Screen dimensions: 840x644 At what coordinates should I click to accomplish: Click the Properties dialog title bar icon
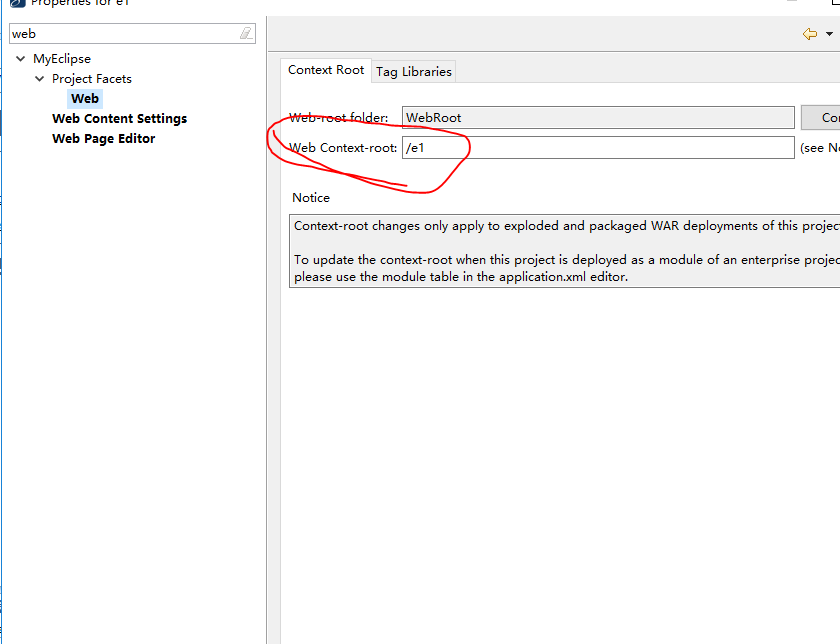(17, 3)
